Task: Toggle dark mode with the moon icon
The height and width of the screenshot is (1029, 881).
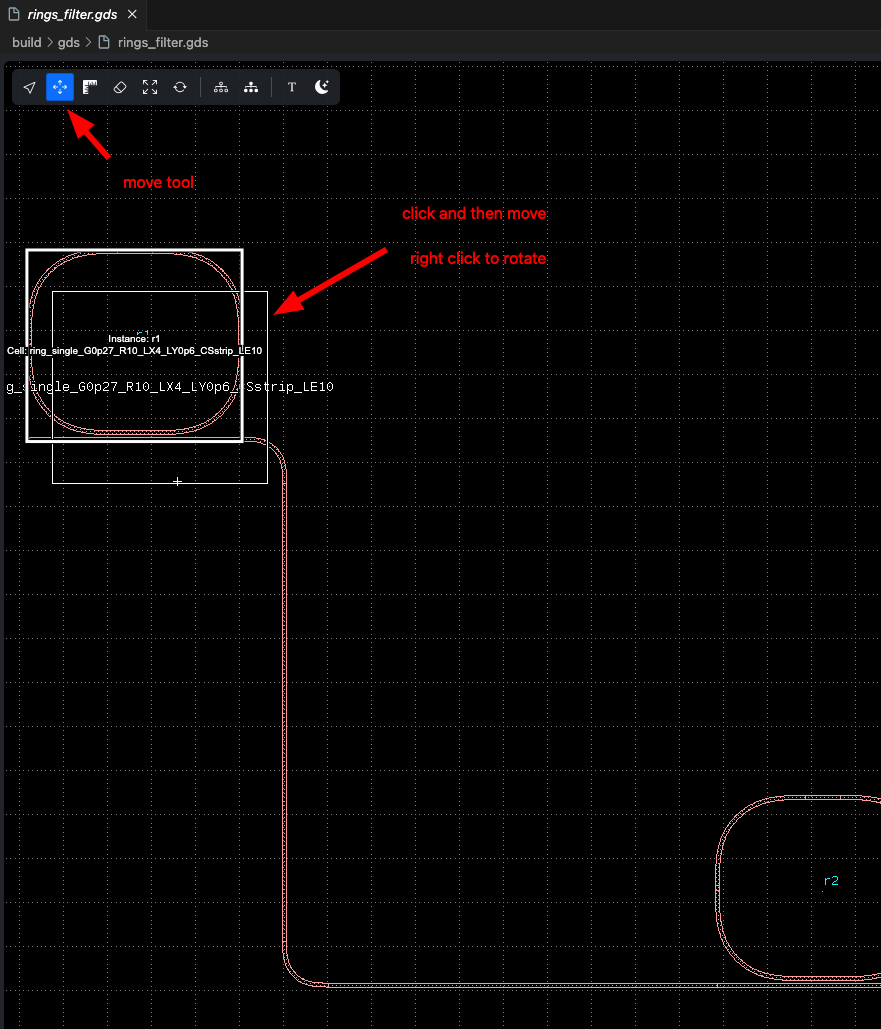Action: coord(322,87)
